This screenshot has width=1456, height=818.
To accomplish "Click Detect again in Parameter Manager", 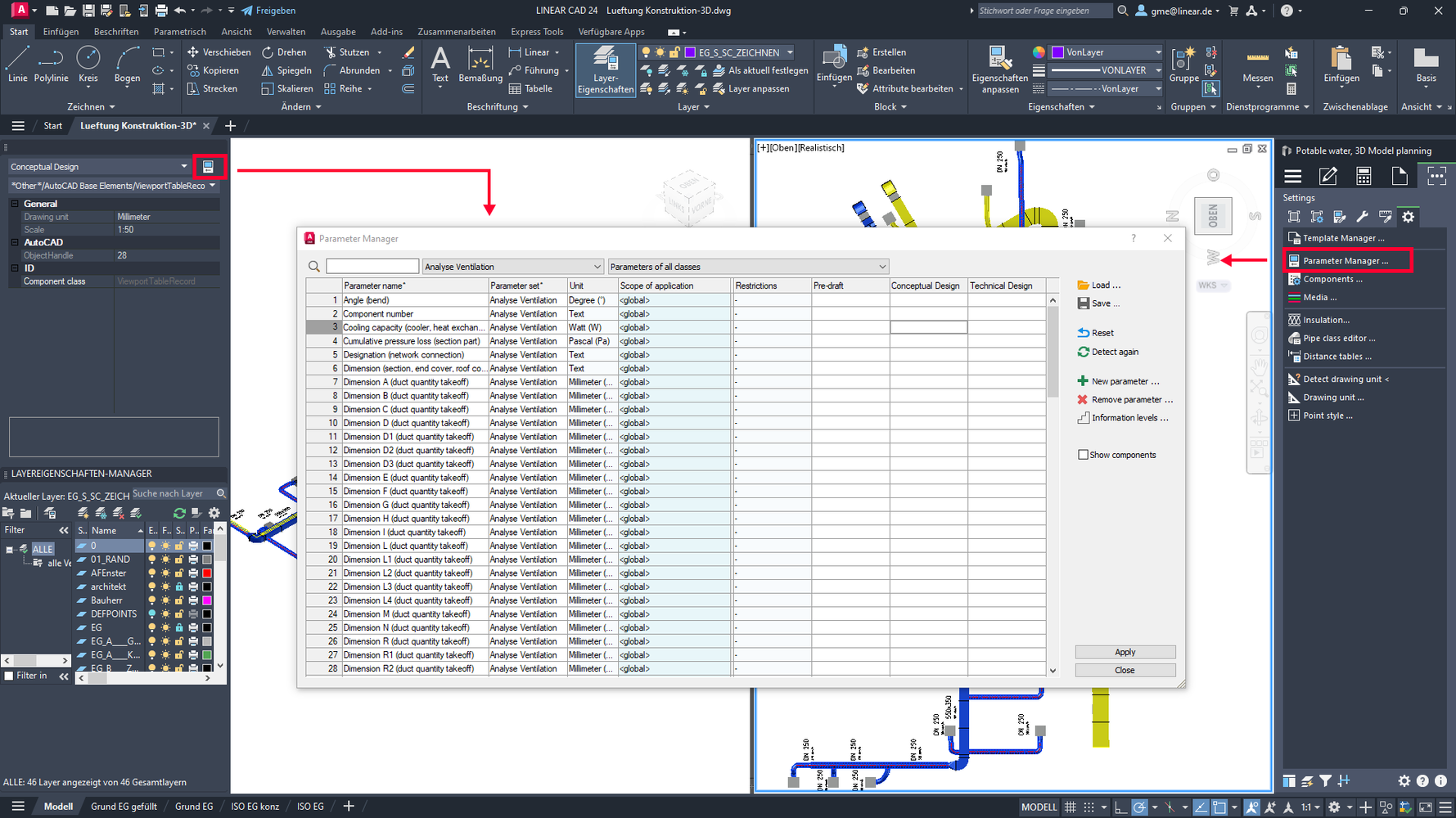I will 1114,352.
